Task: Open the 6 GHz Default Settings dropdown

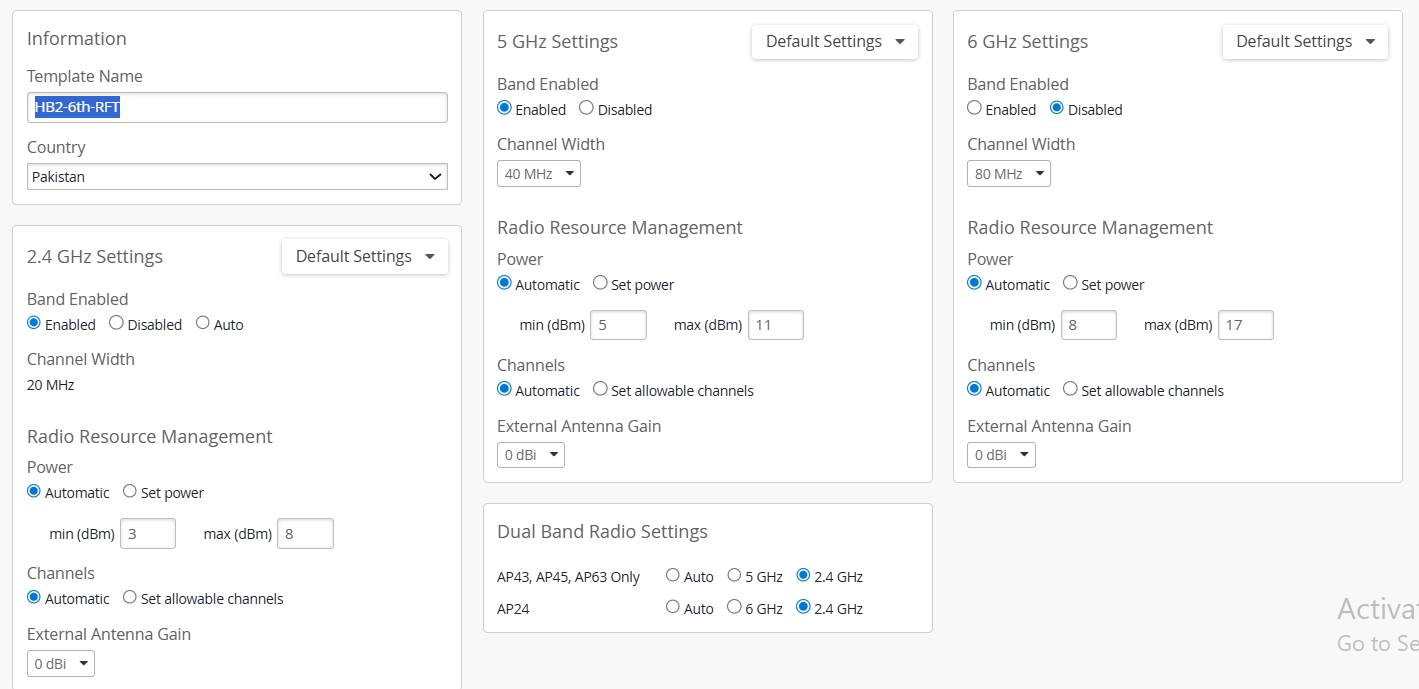Action: pyautogui.click(x=1305, y=42)
